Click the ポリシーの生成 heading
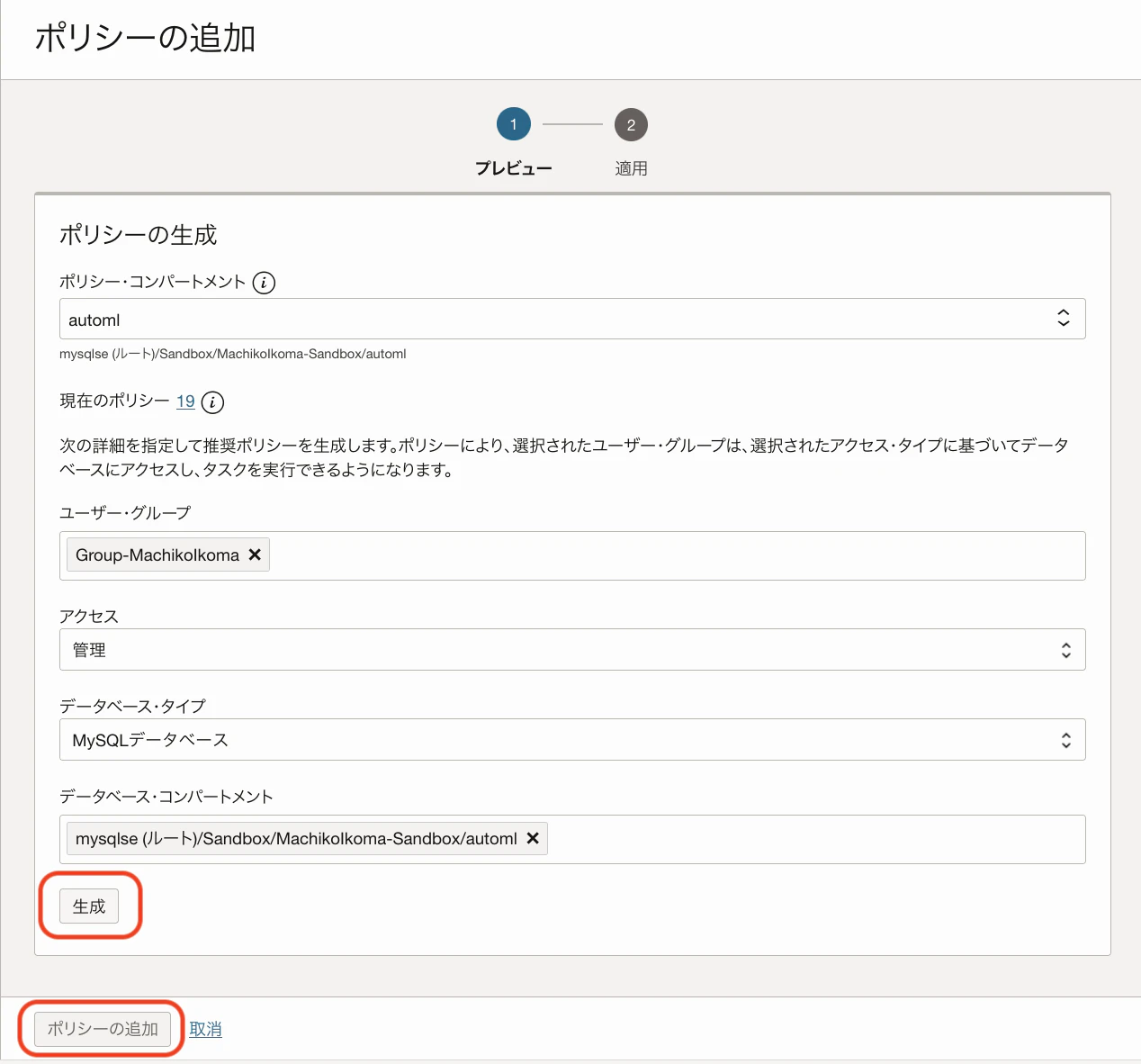Viewport: 1141px width, 1064px height. pyautogui.click(x=139, y=235)
